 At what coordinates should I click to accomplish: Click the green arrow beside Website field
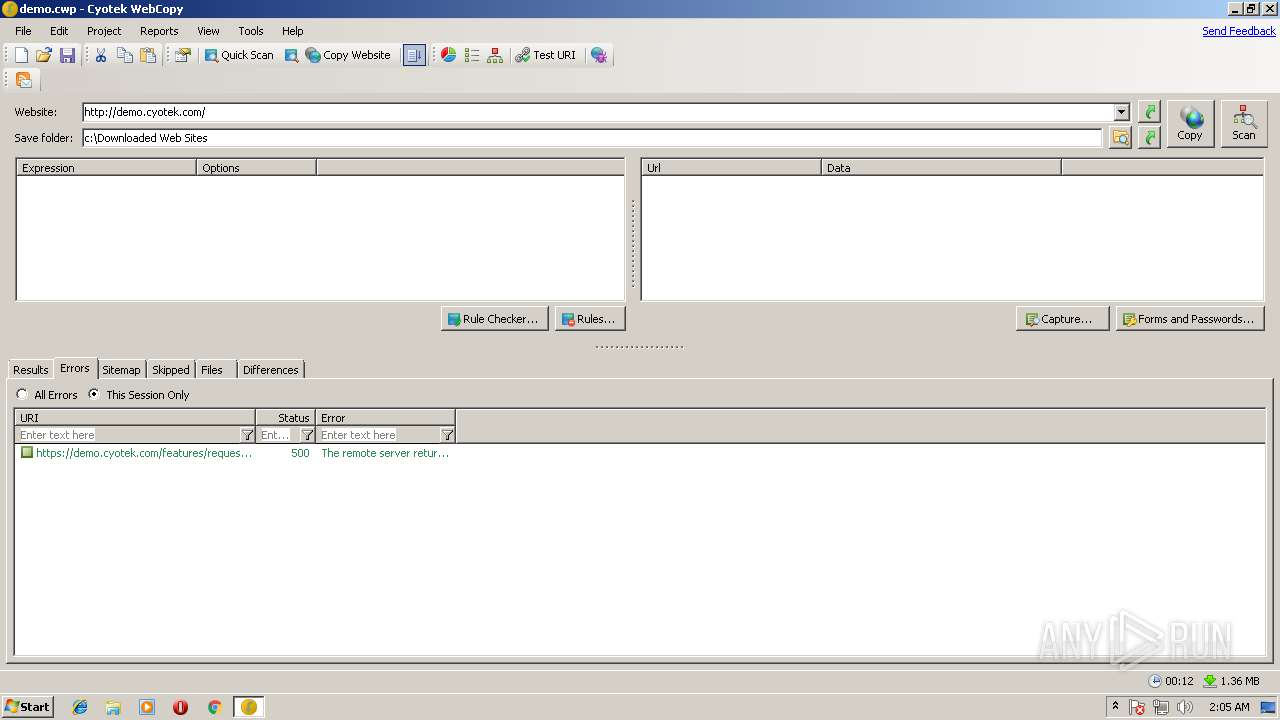(1150, 112)
